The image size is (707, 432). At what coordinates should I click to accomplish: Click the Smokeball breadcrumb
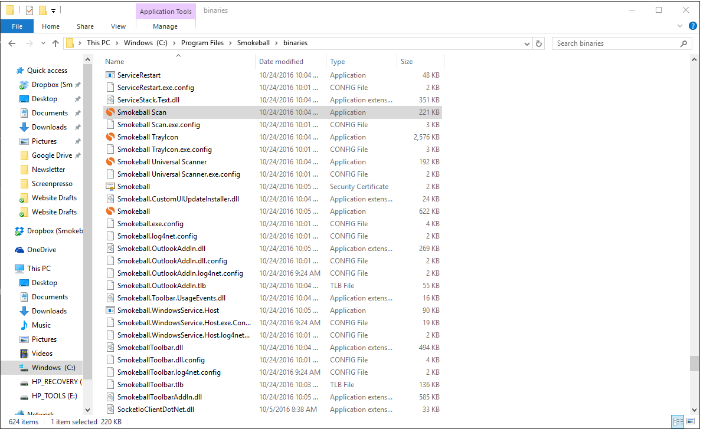tap(253, 43)
